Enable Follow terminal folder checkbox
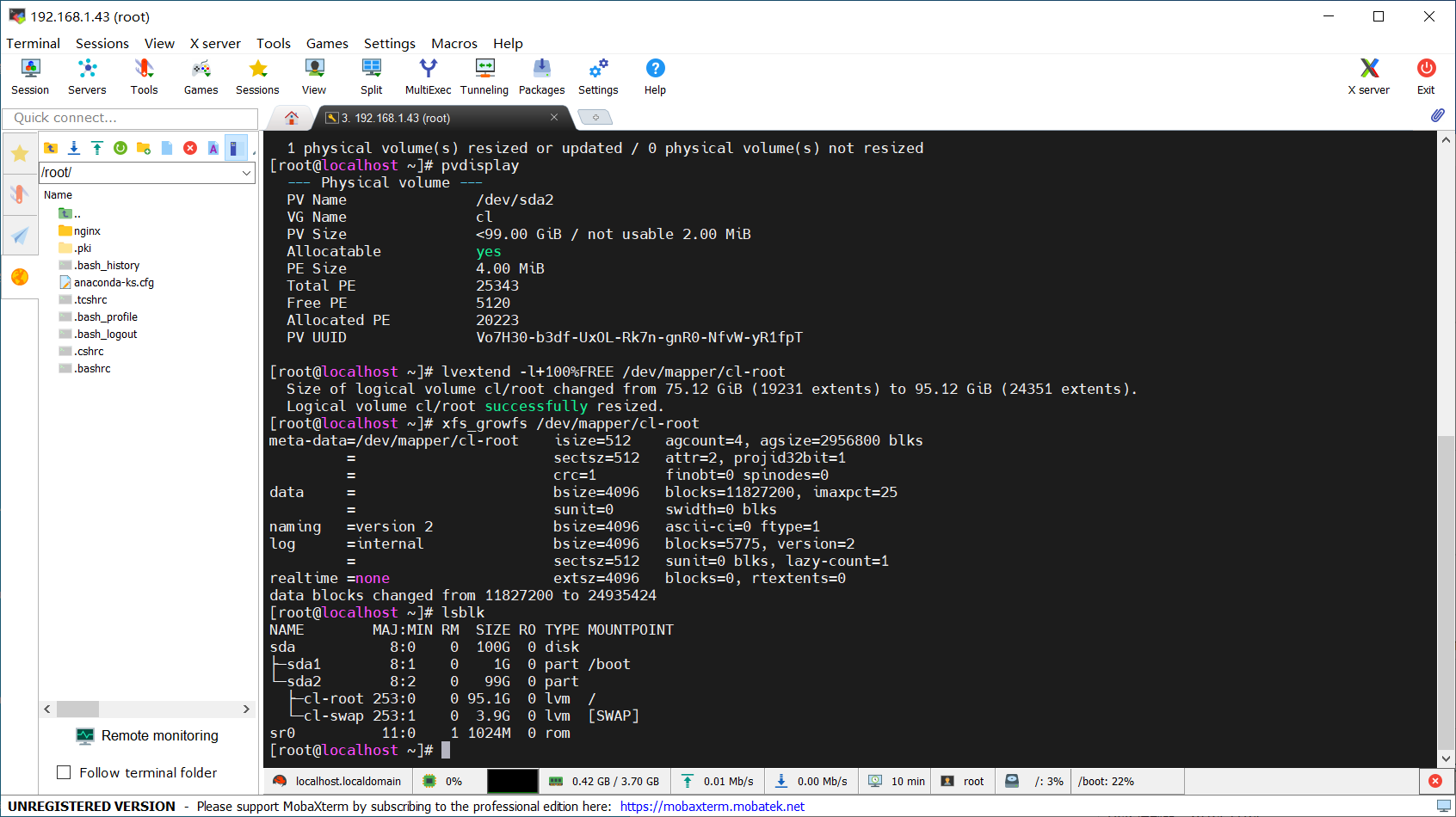 tap(64, 772)
